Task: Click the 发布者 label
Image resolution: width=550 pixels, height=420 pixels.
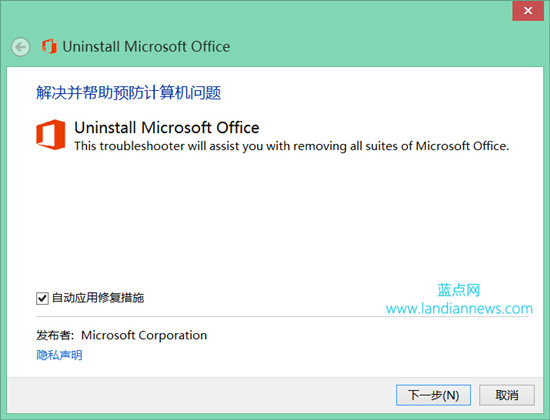Action: coord(55,335)
